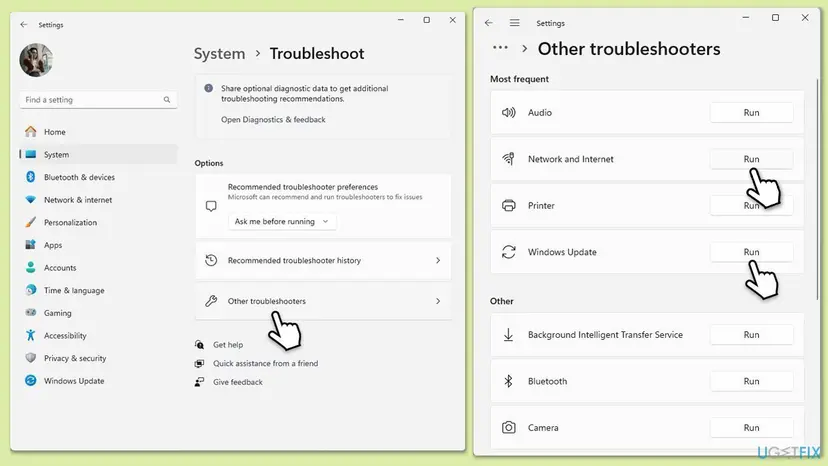Click the Bluetooth icon in the sidebar
Screen dimensions: 828x466
pos(31,177)
